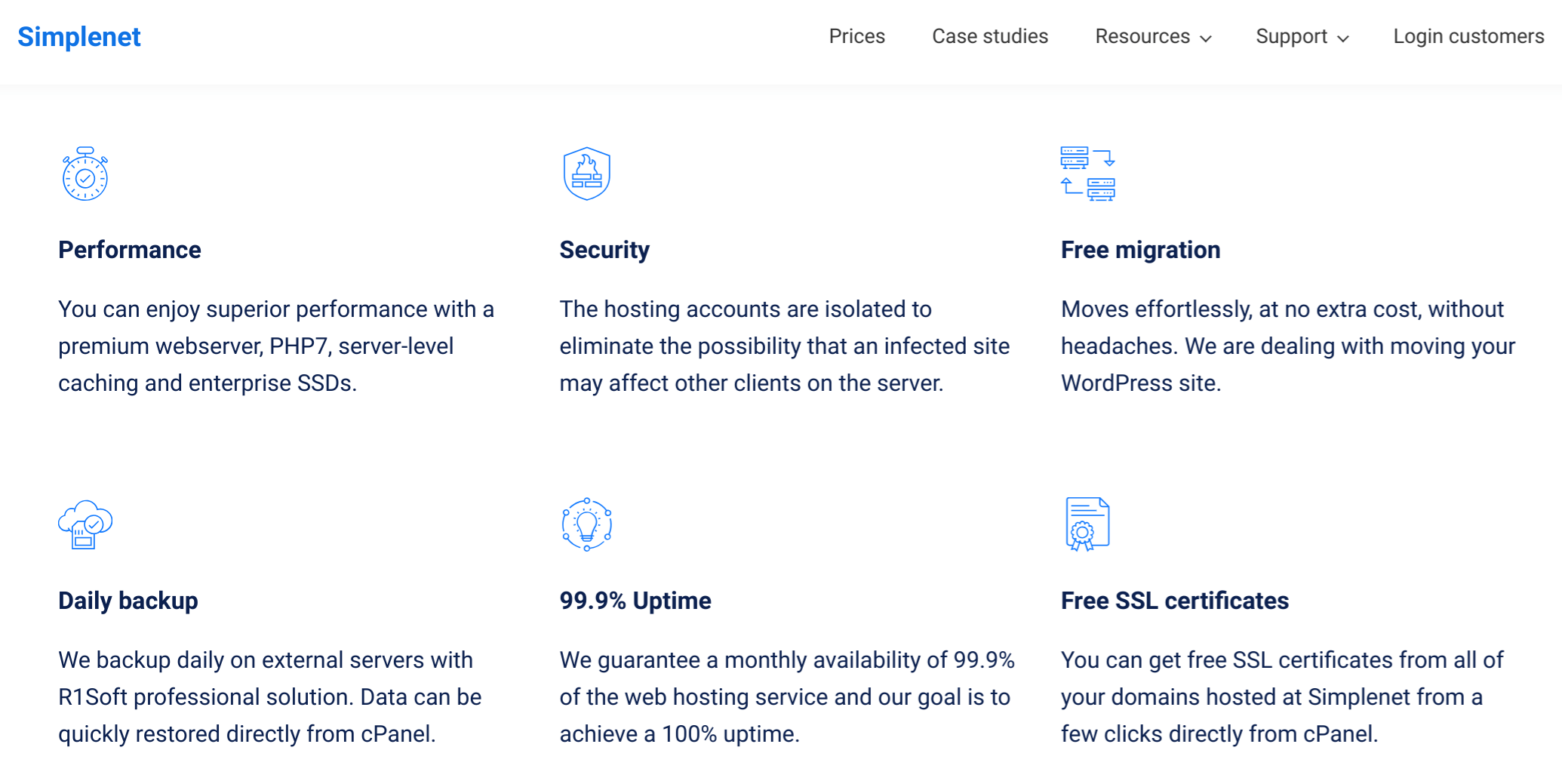The image size is (1562, 784).
Task: Click the Uptime lightbulb icon
Action: click(586, 524)
